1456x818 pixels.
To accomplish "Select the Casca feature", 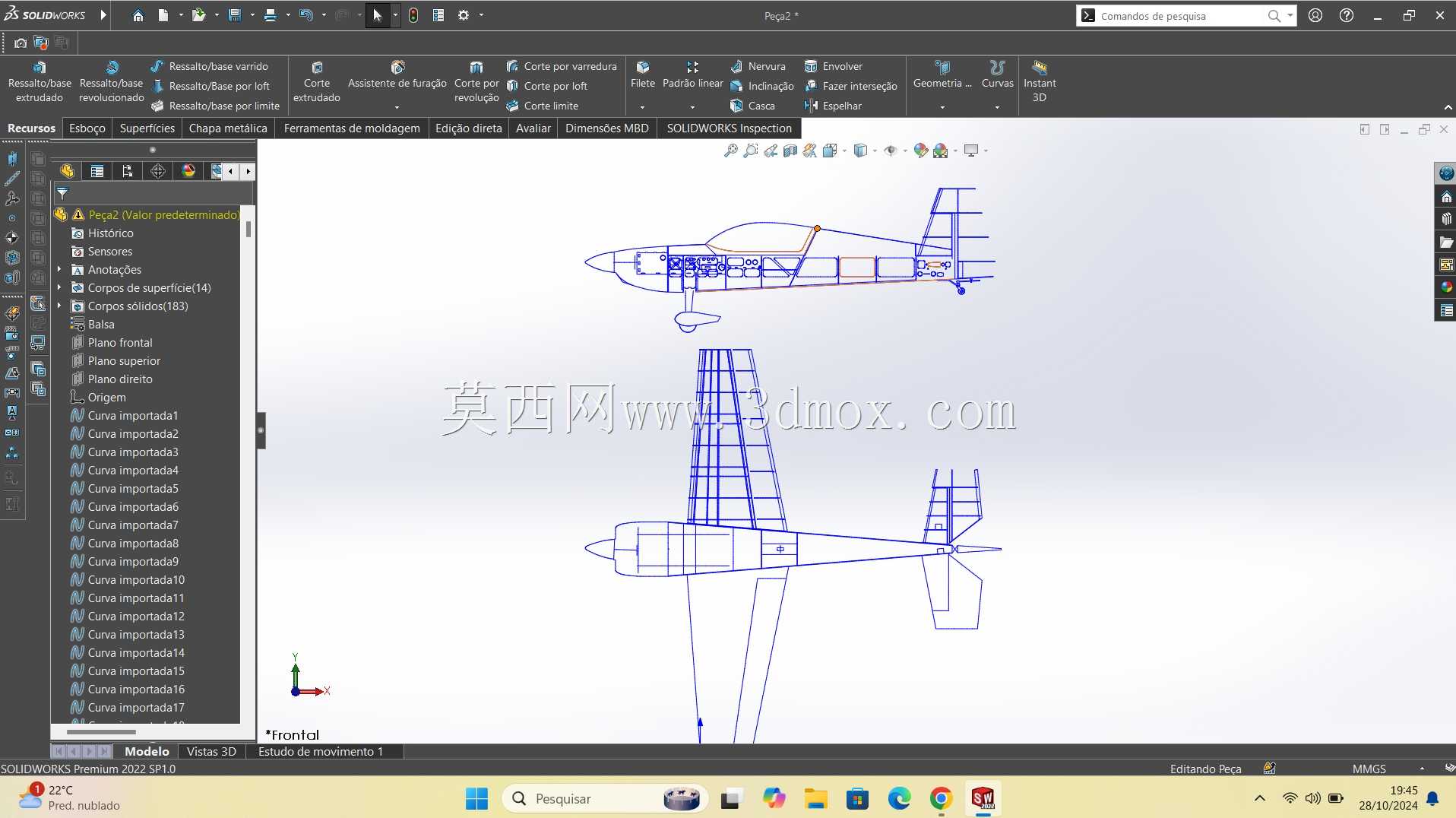I will click(753, 106).
